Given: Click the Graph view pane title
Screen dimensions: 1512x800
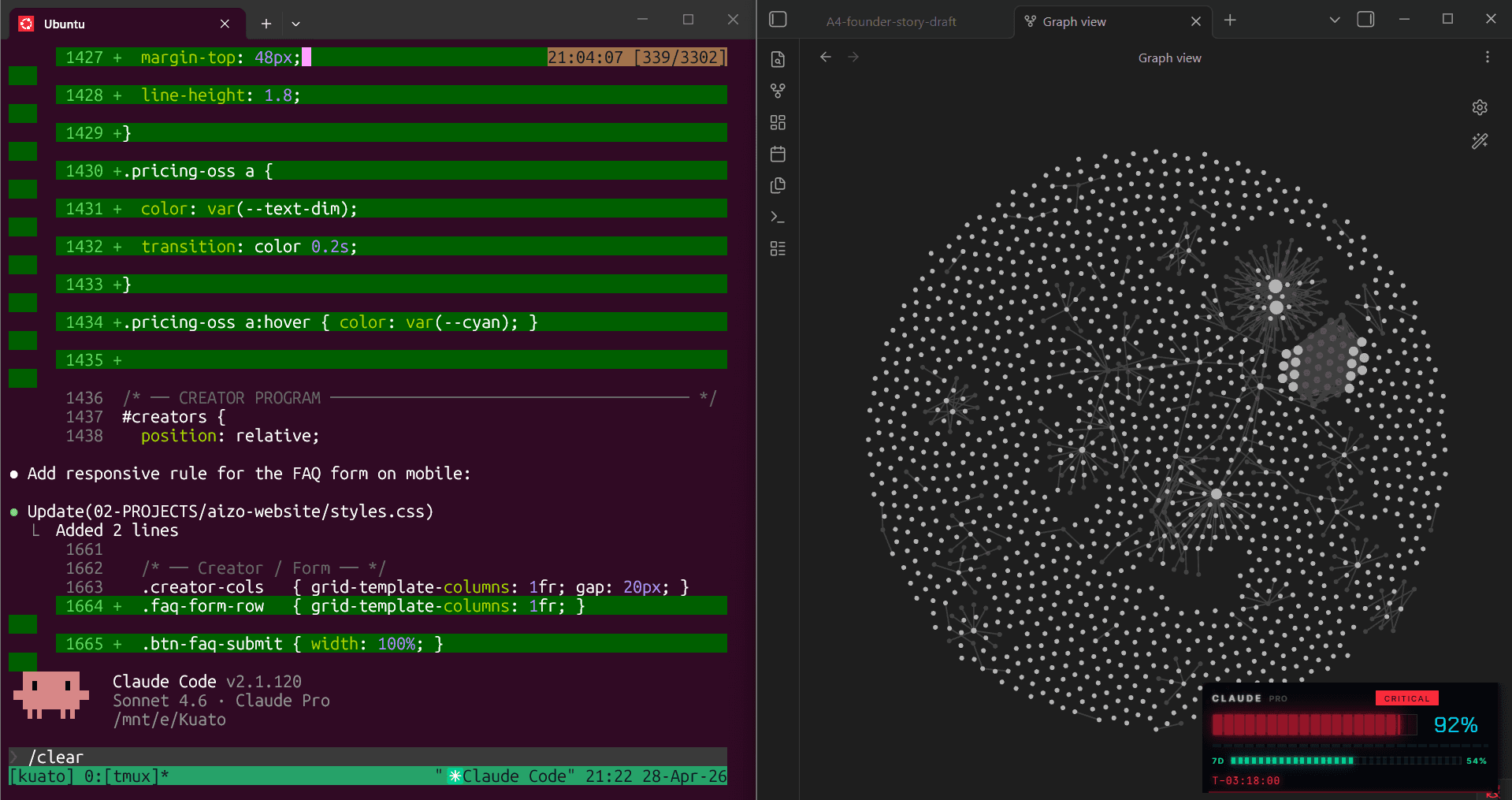Looking at the screenshot, I should (x=1169, y=58).
